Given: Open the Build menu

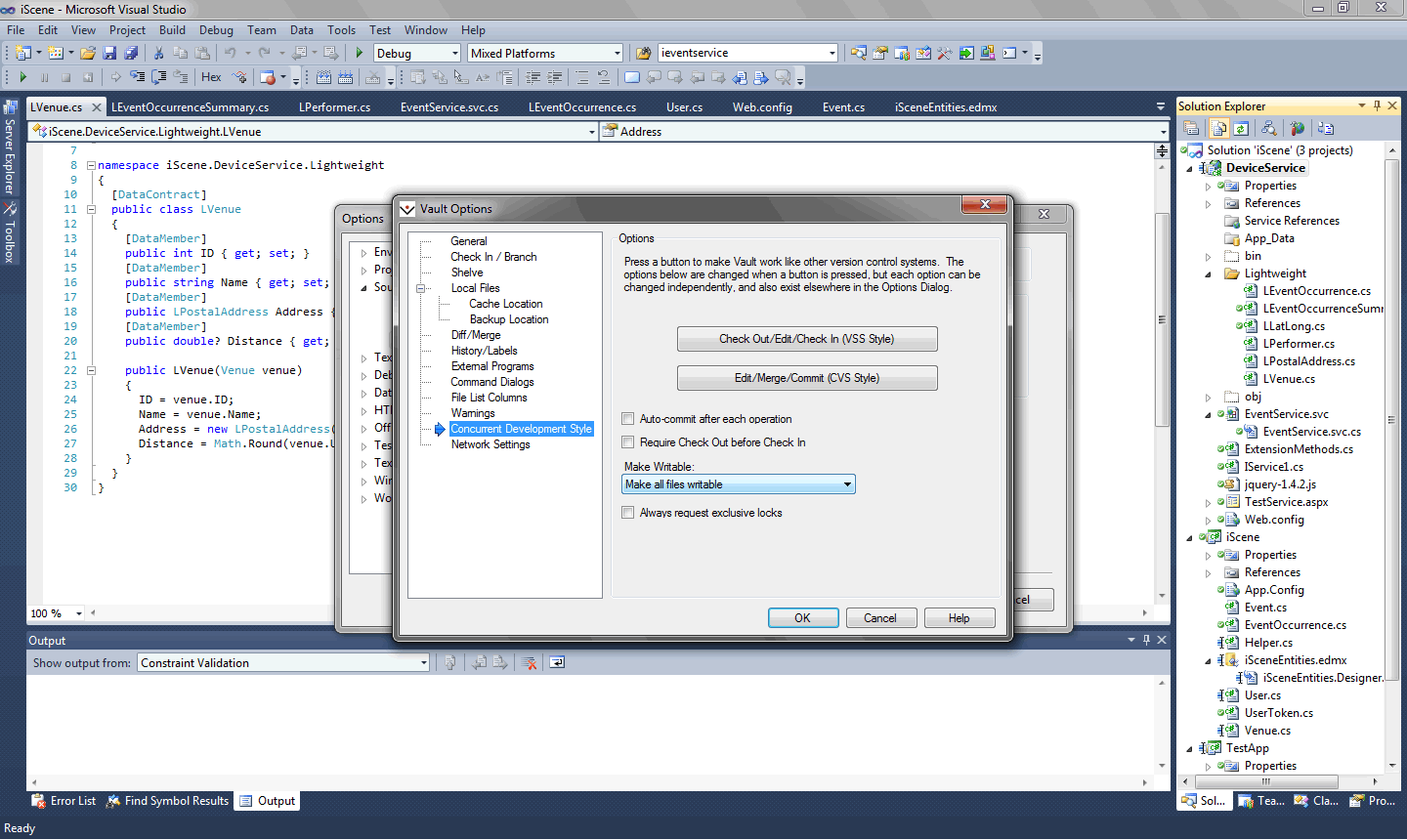Looking at the screenshot, I should click(172, 30).
